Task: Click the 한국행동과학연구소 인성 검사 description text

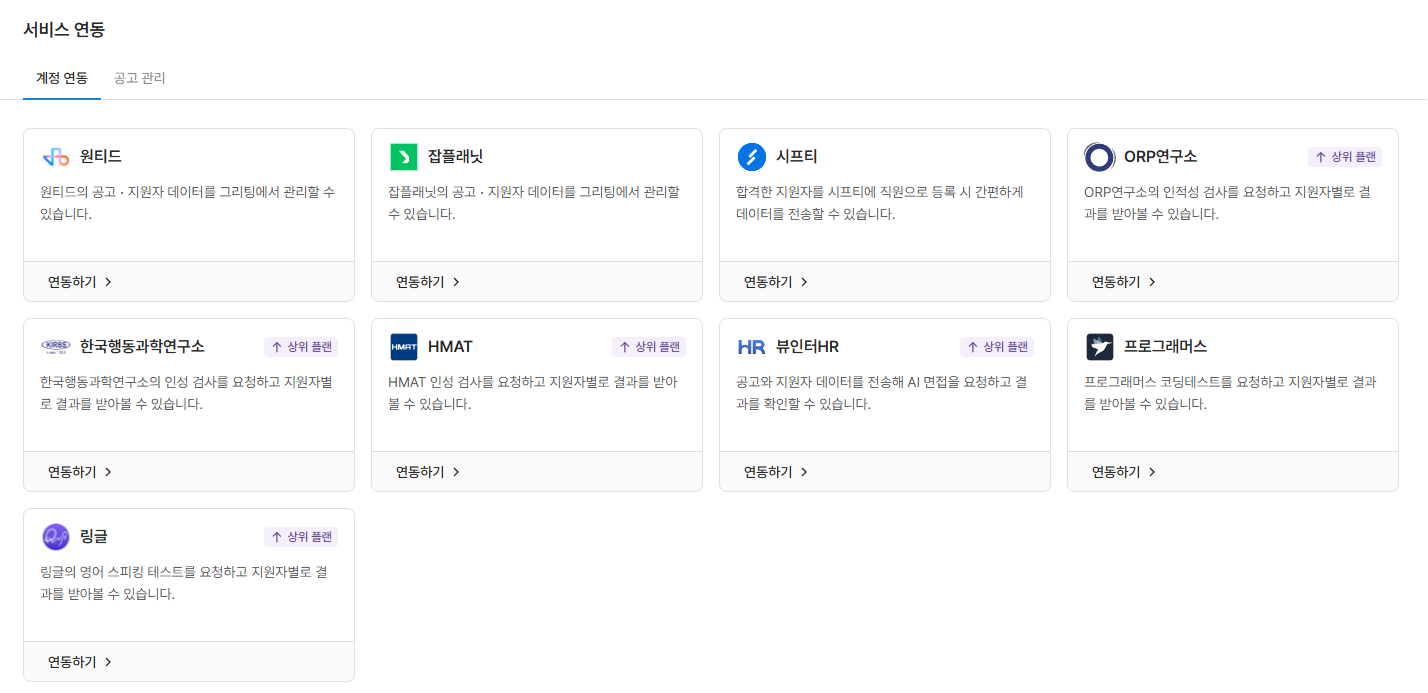Action: (186, 393)
